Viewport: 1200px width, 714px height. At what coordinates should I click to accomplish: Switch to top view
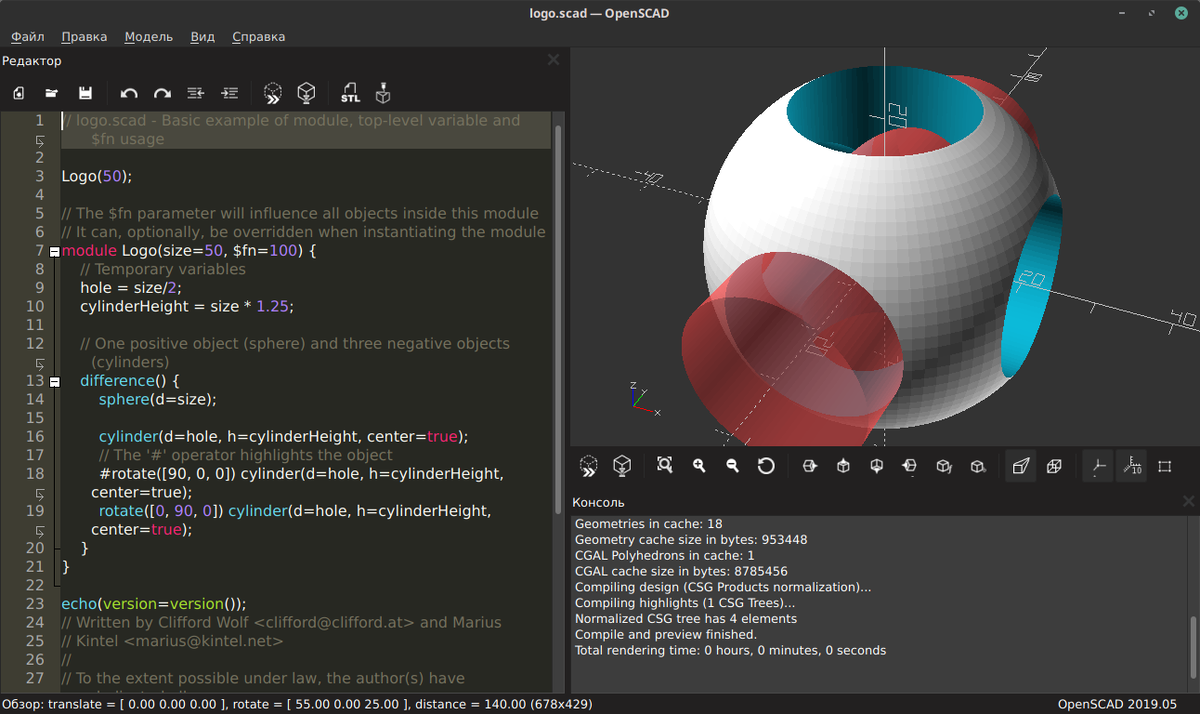843,465
